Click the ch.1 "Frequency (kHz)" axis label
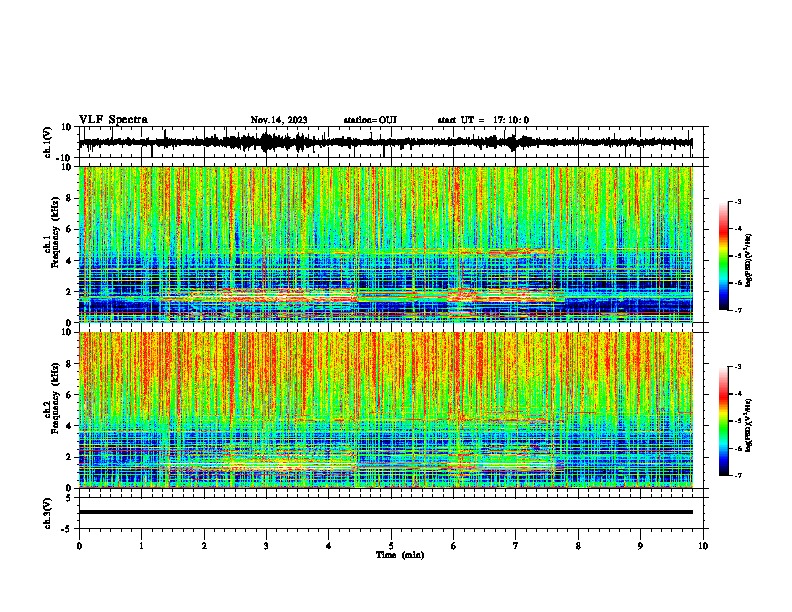The image size is (792, 612). click(x=55, y=232)
